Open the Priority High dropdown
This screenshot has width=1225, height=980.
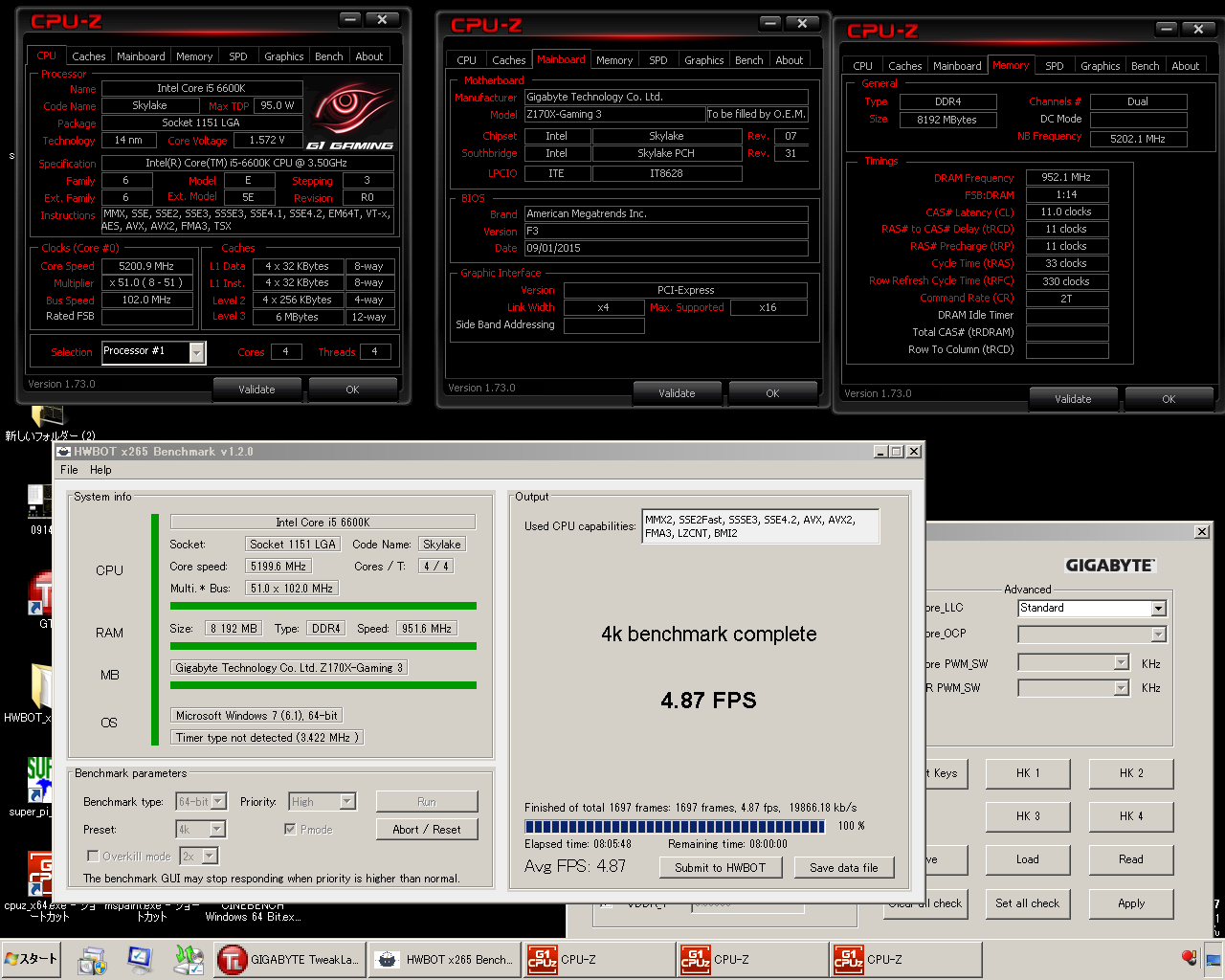click(347, 802)
